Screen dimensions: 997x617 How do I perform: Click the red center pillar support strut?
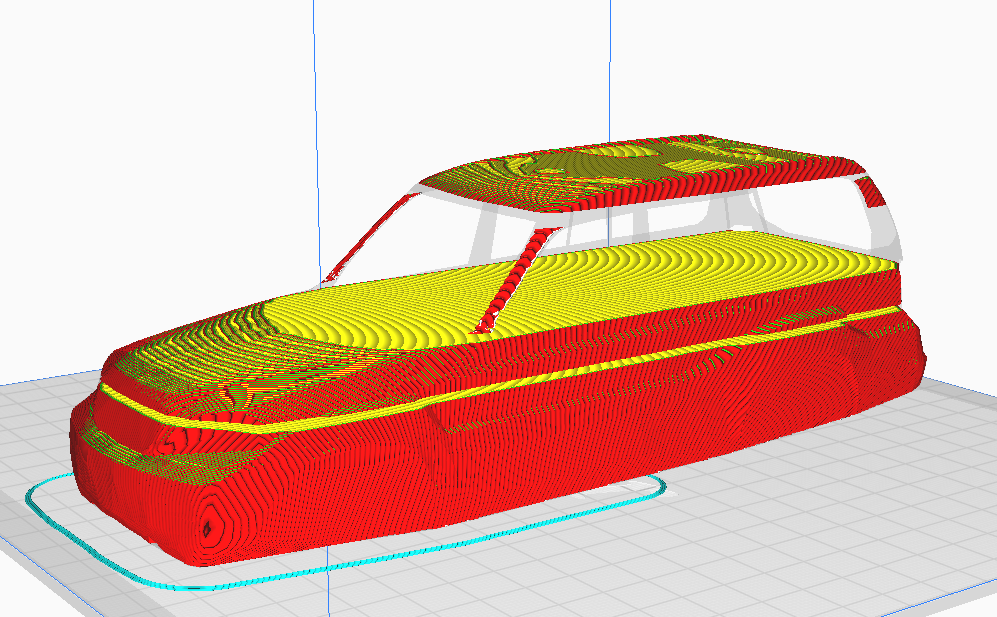click(x=516, y=280)
